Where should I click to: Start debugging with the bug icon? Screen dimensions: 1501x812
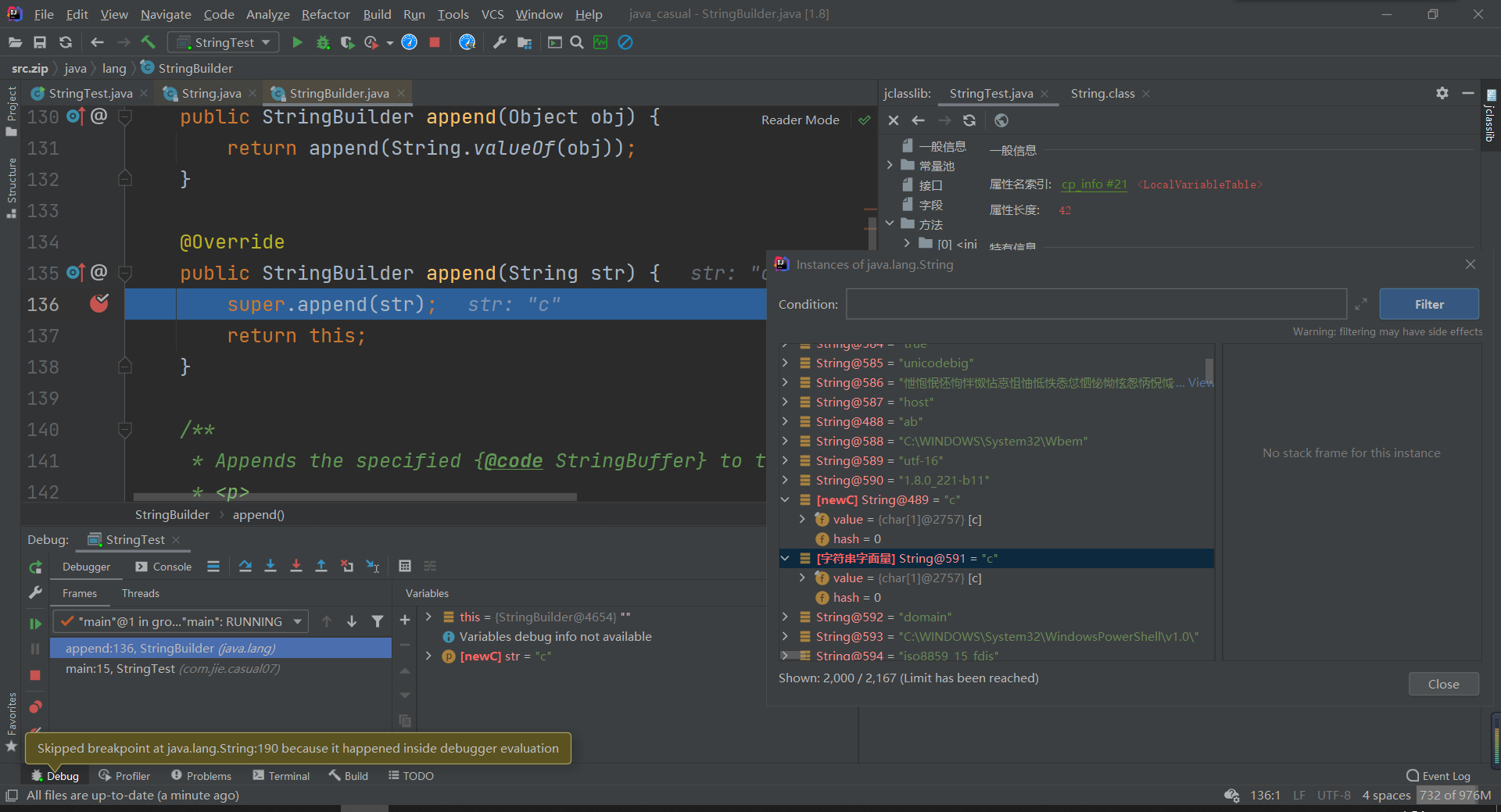[323, 42]
